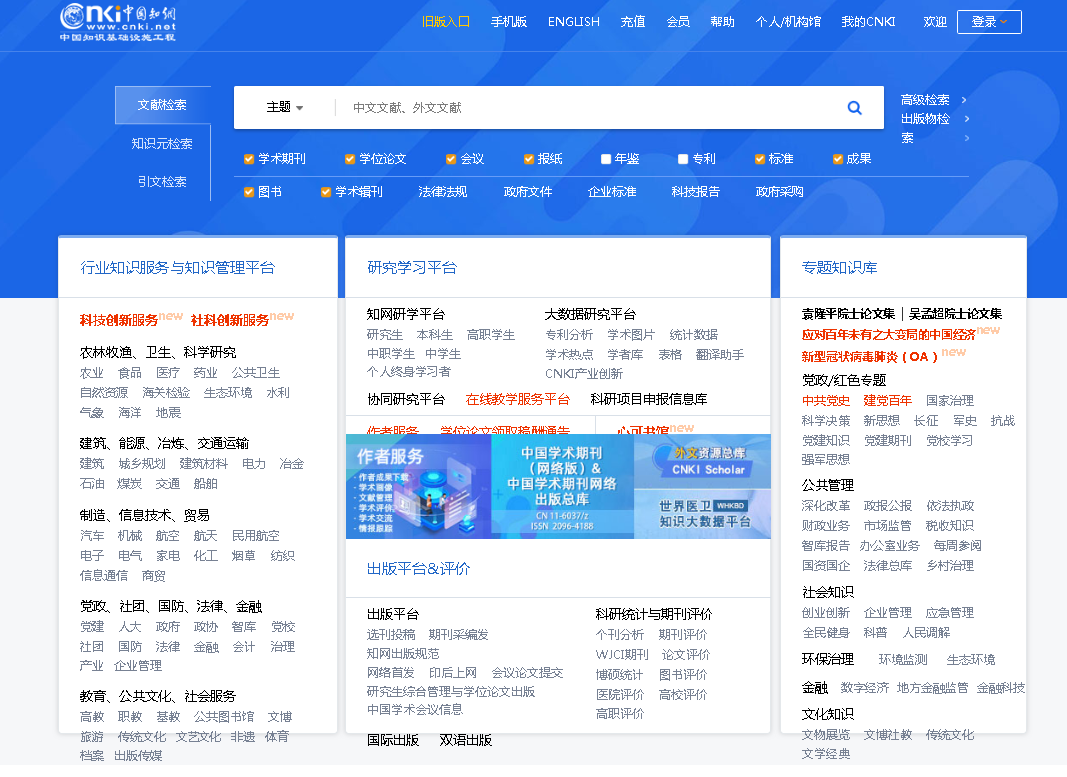Uncheck the 会议 checkbox
Screen dimensions: 1067x777
coord(450,159)
